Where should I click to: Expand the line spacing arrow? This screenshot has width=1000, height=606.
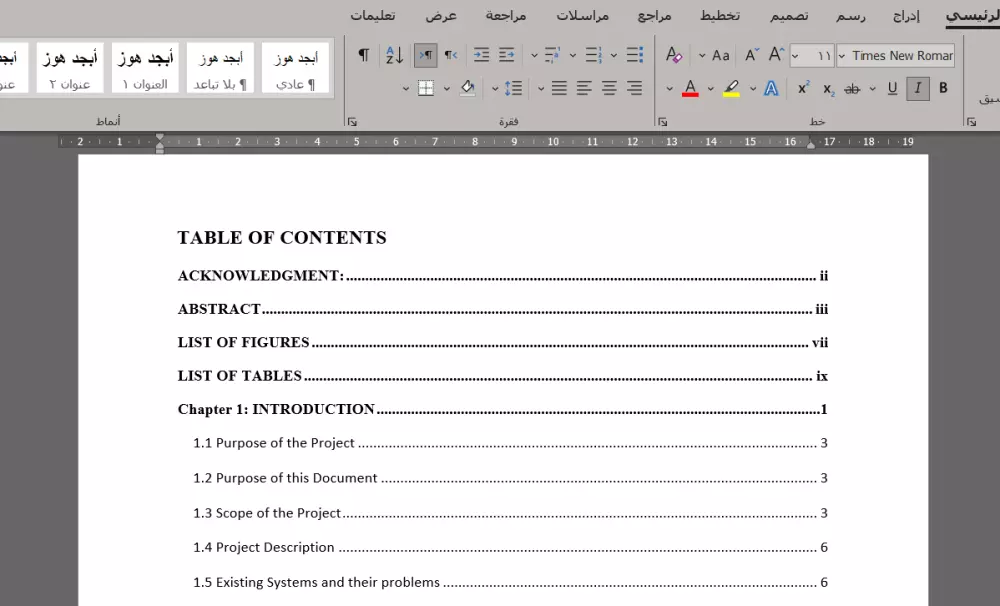click(x=494, y=89)
